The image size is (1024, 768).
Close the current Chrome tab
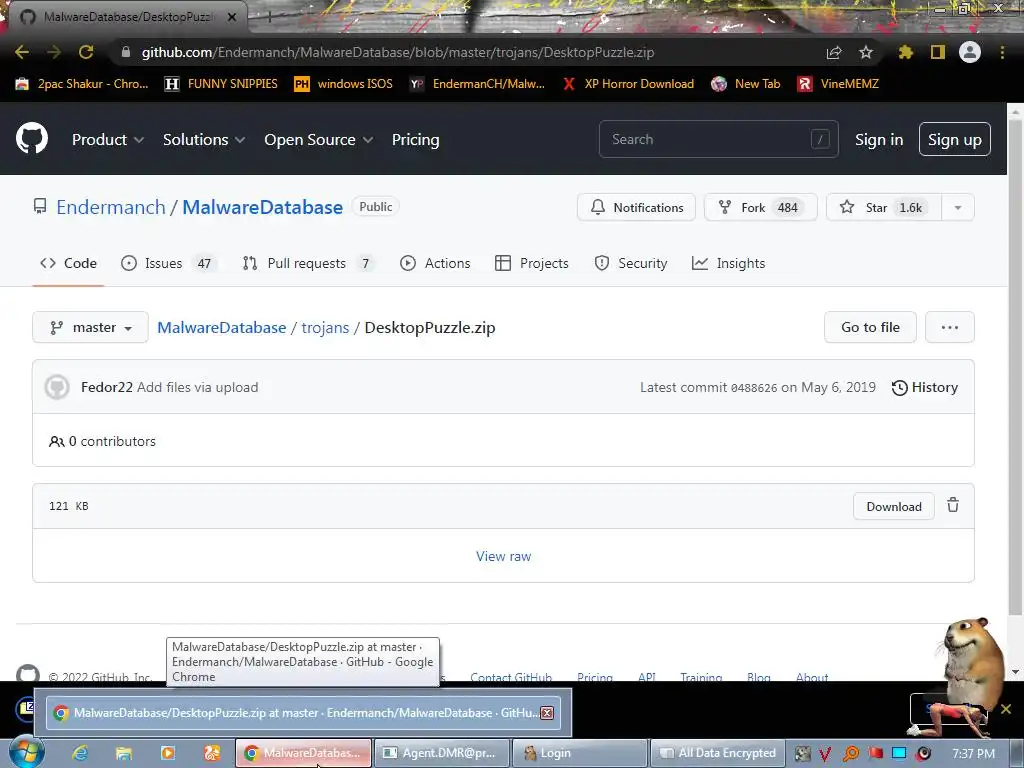232,17
